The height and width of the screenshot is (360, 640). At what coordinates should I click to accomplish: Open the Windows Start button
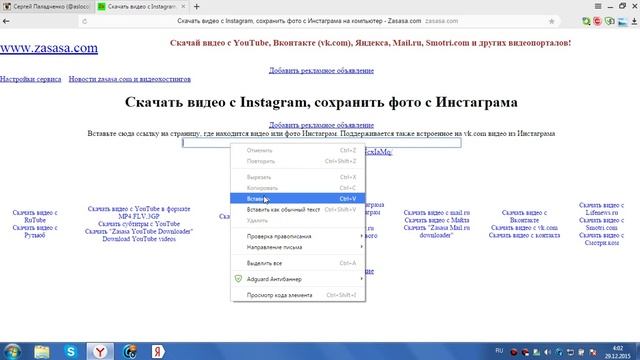click(x=12, y=352)
